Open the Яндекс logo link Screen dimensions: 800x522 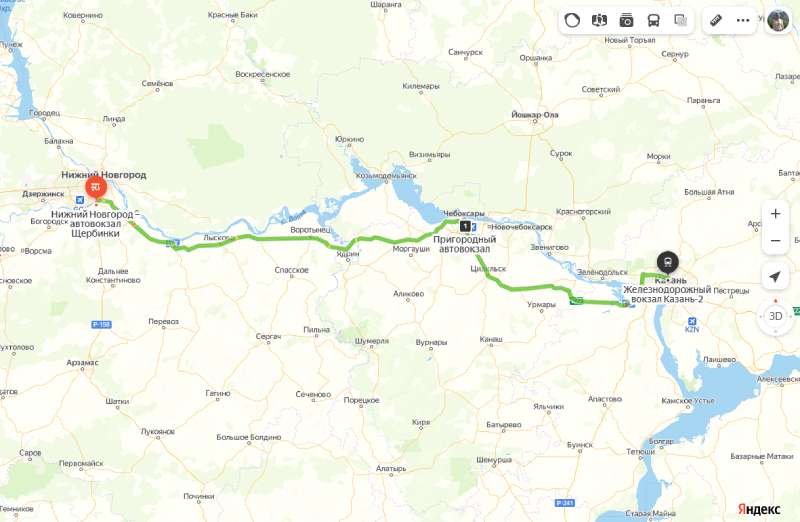[759, 509]
